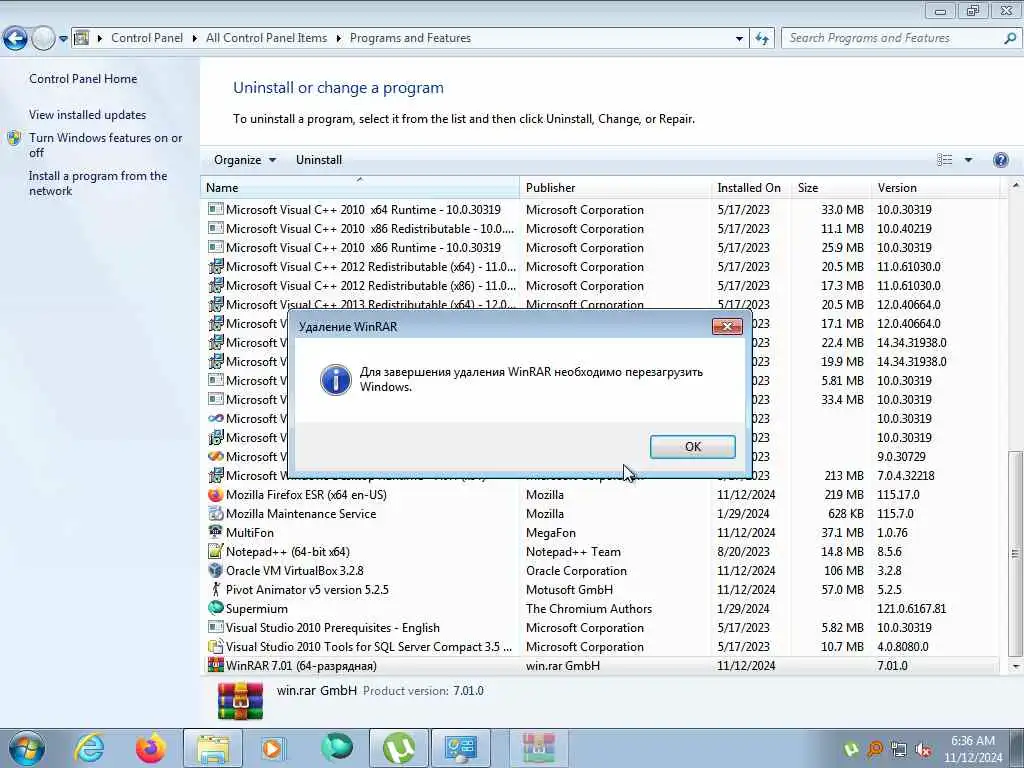Image resolution: width=1024 pixels, height=768 pixels.
Task: Sort by the Name column header
Action: tap(359, 187)
